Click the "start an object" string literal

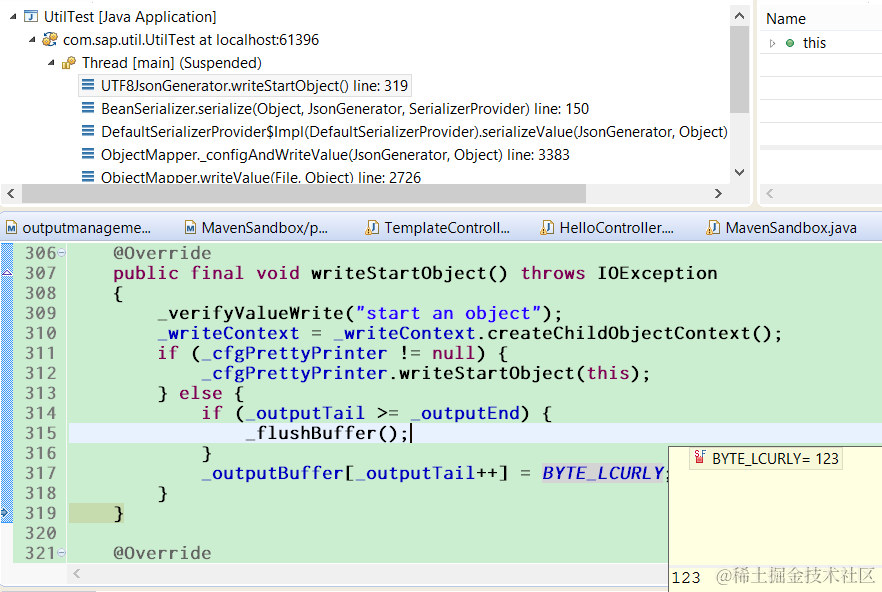click(x=448, y=313)
